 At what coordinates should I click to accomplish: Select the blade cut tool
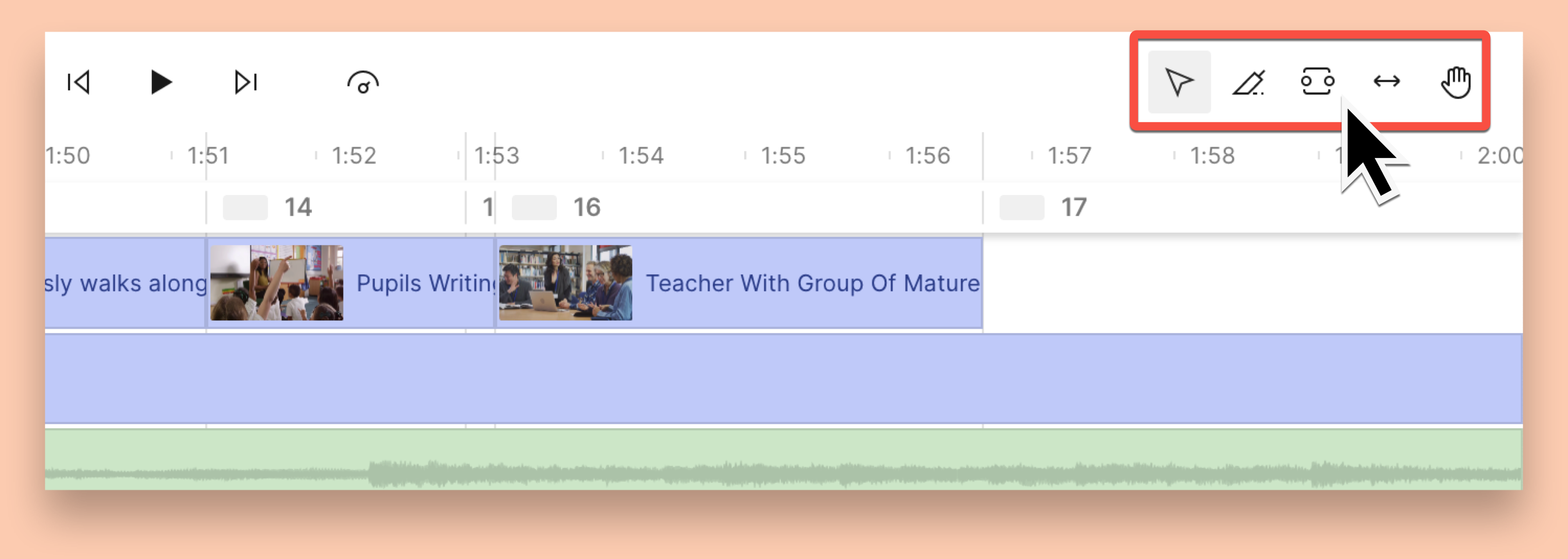coord(1248,82)
